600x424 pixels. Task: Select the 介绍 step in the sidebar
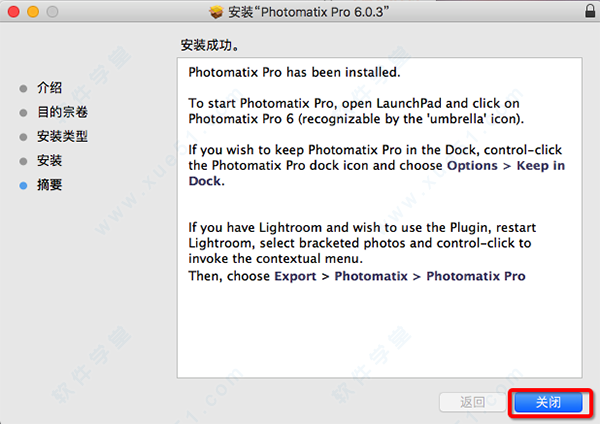[50, 88]
